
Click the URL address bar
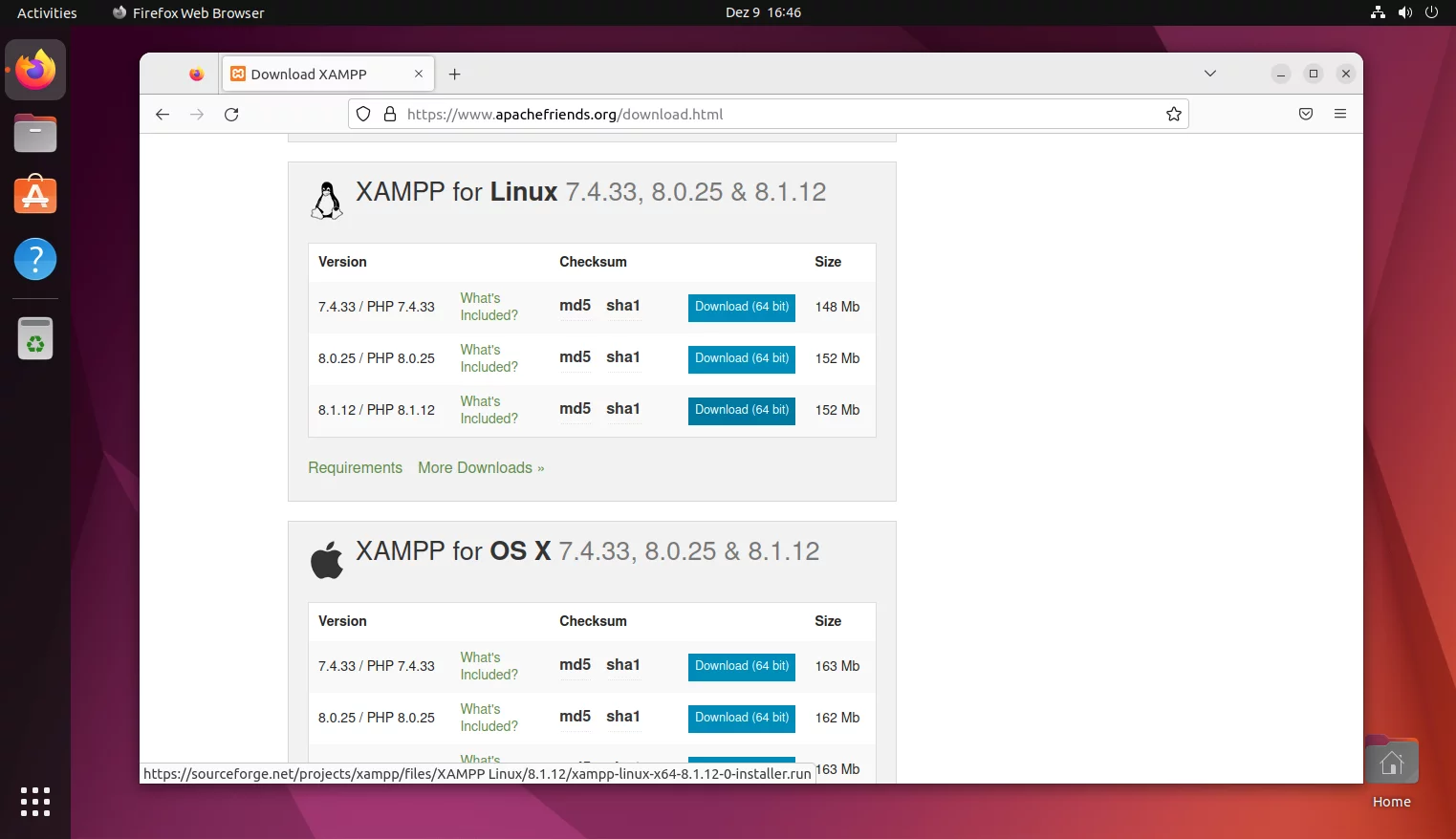[769, 115]
